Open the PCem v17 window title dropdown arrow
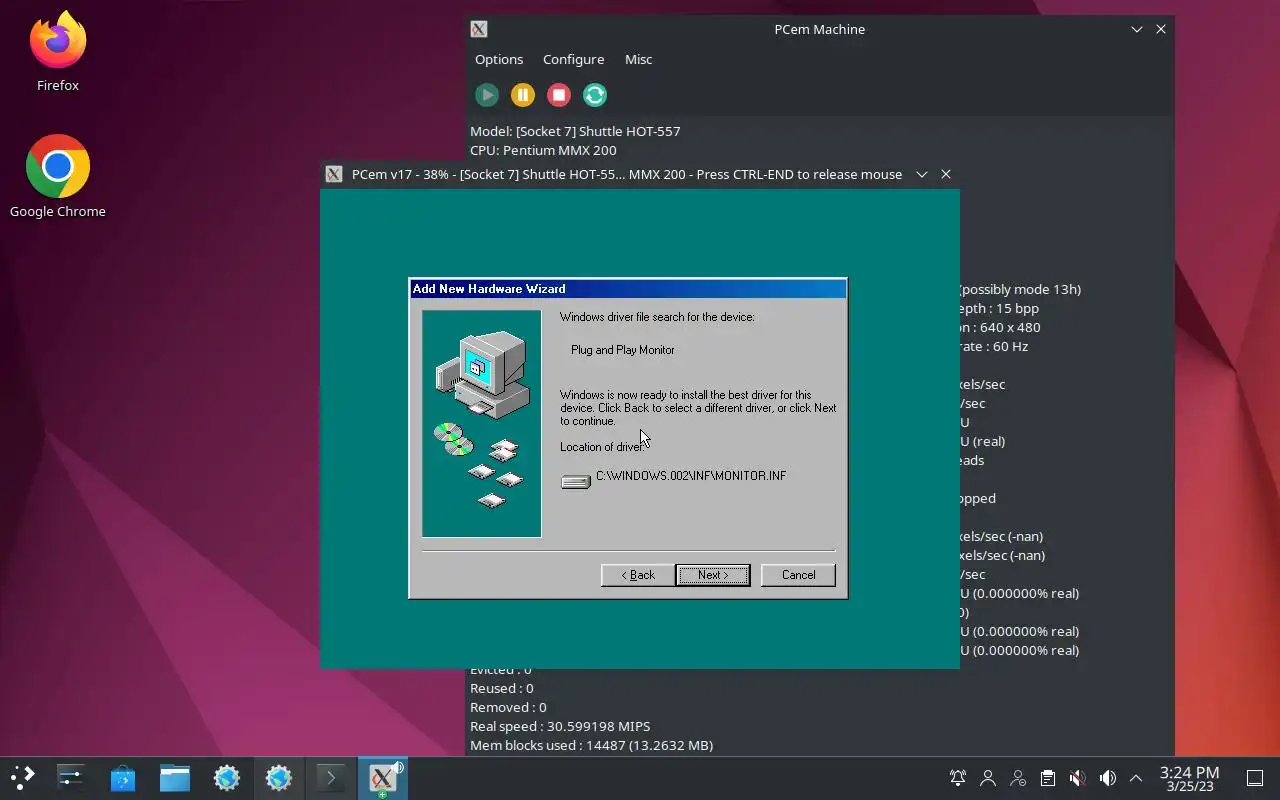 pyautogui.click(x=922, y=174)
